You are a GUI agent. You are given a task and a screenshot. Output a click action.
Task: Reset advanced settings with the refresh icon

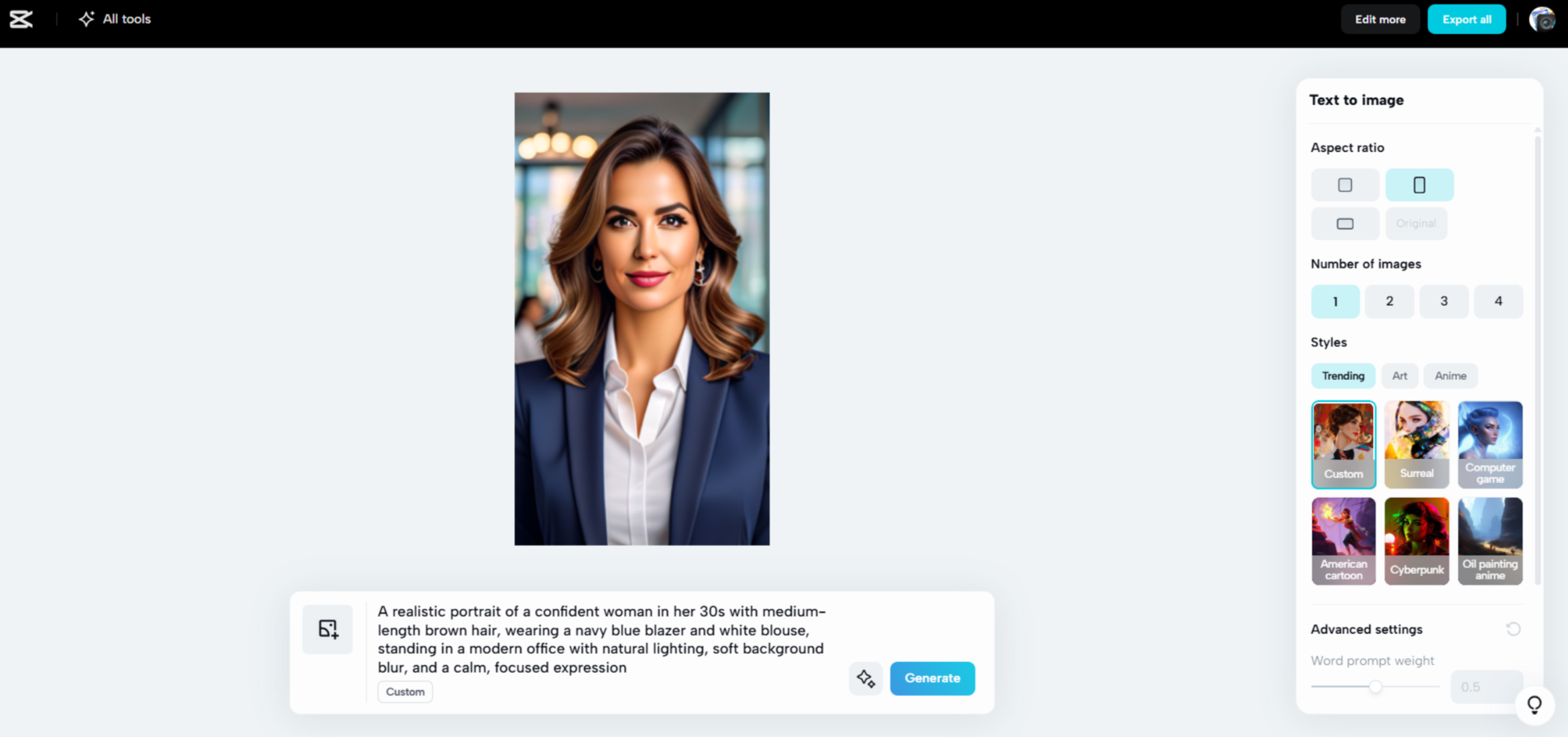(1513, 629)
